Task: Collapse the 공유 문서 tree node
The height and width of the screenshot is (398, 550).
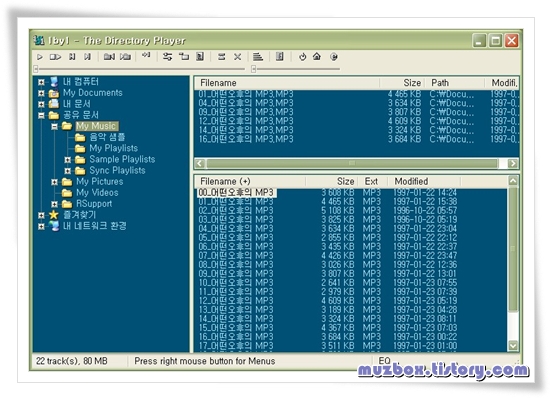Action: pyautogui.click(x=41, y=115)
